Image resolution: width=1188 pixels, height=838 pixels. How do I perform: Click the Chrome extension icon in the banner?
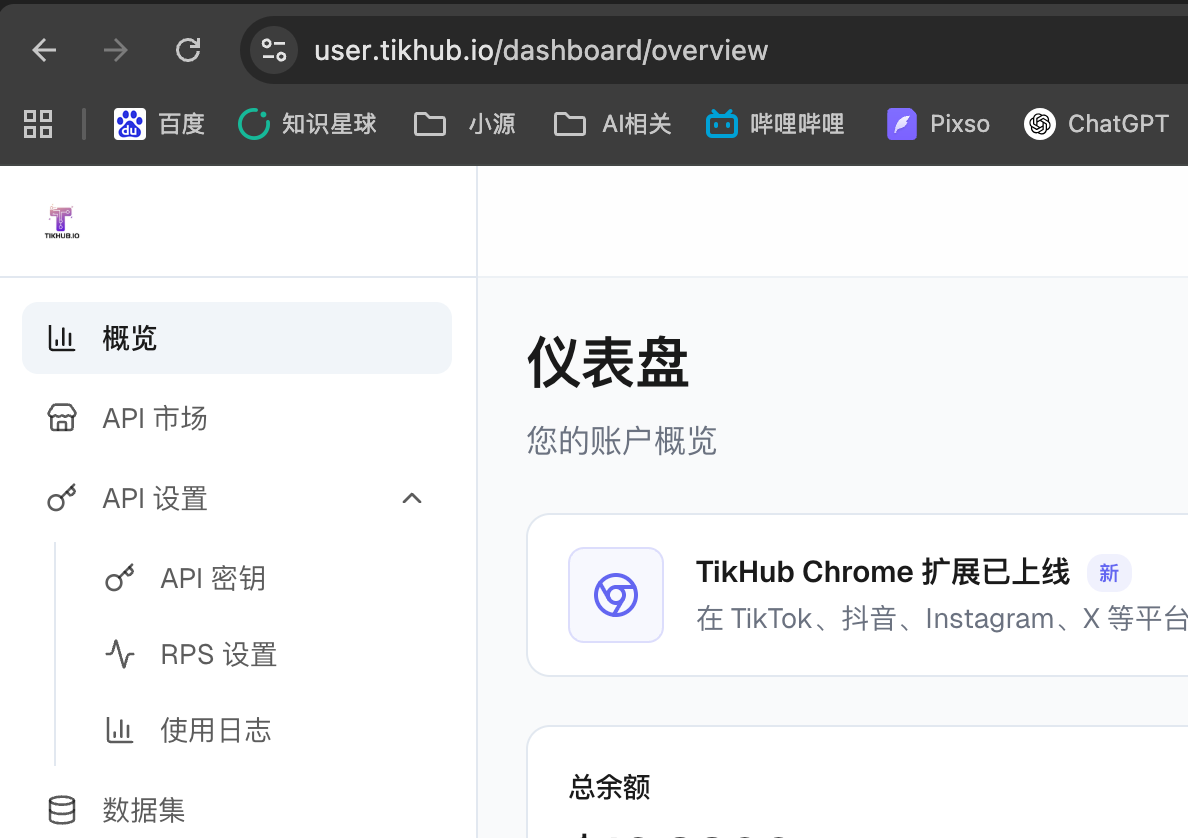pyautogui.click(x=616, y=595)
